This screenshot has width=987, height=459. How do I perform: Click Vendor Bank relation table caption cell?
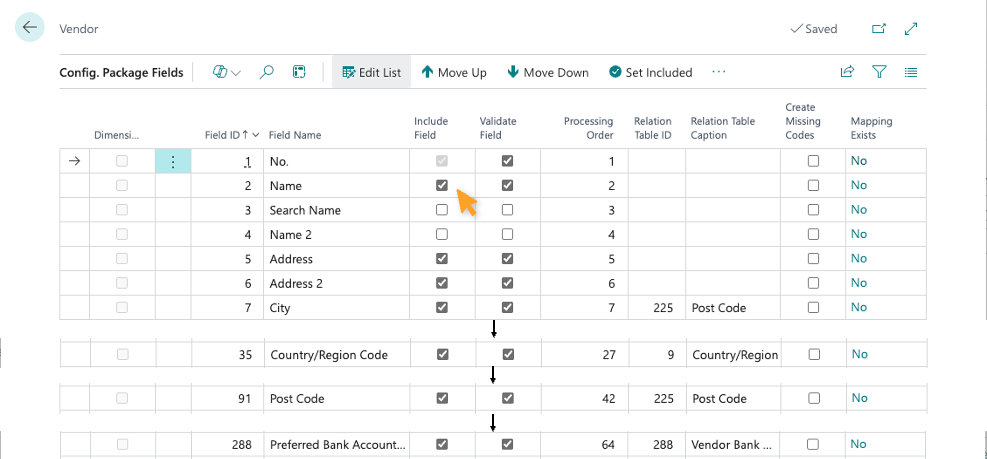point(733,445)
